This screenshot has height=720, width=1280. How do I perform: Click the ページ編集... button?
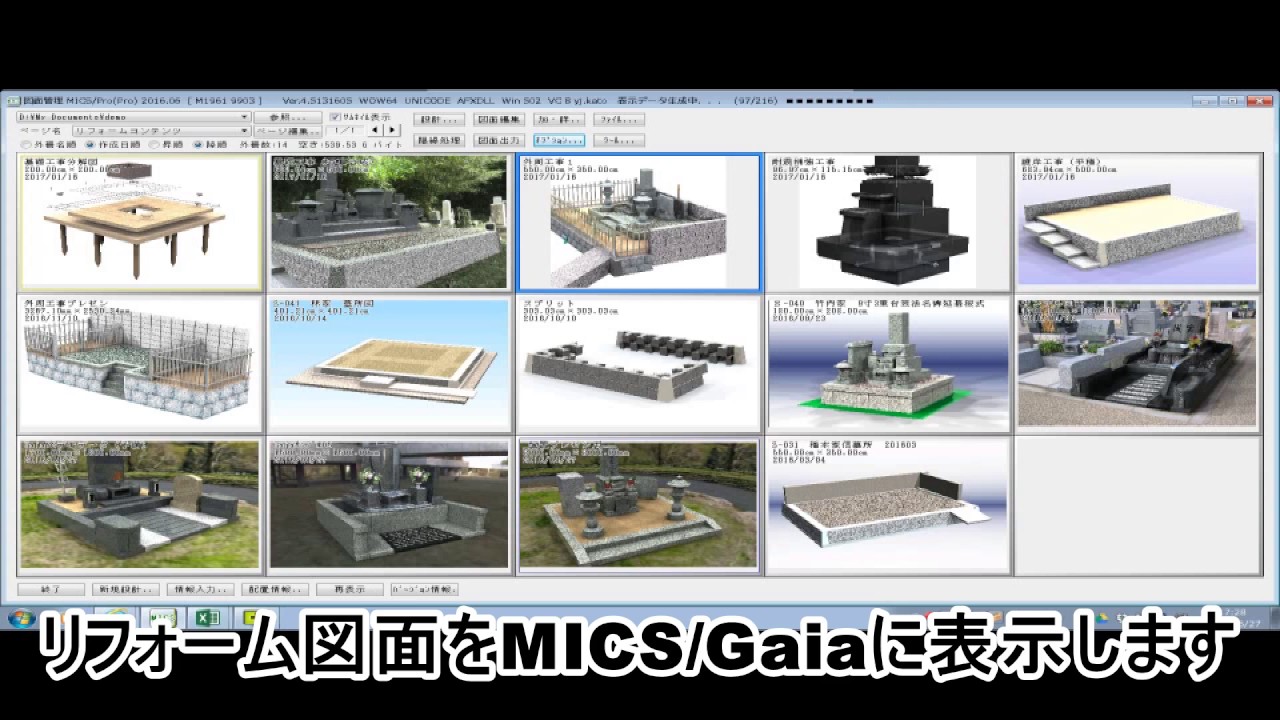pos(287,131)
